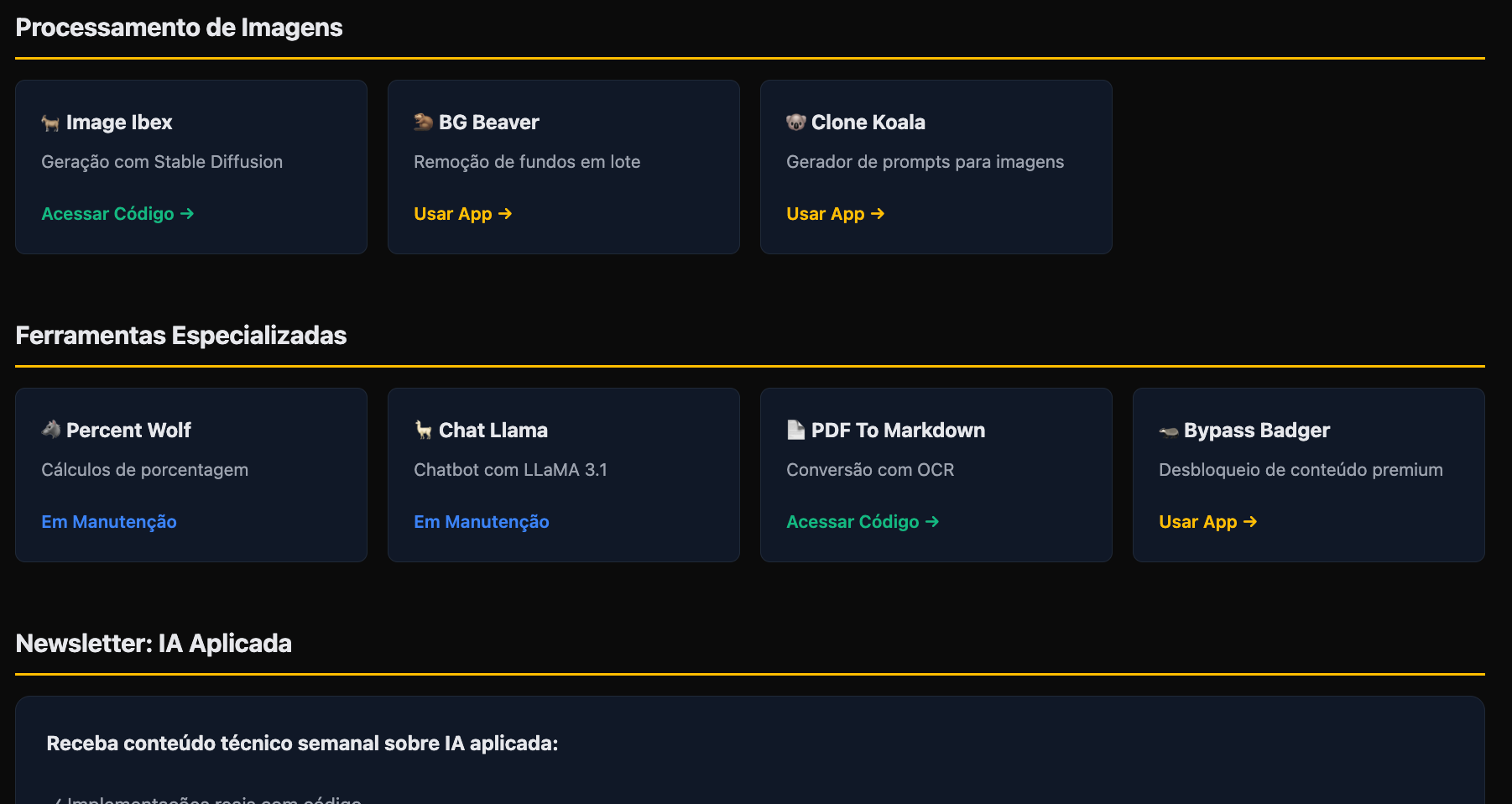Click the koala icon on Clone Koala card
Image resolution: width=1512 pixels, height=804 pixels.
pyautogui.click(x=796, y=122)
